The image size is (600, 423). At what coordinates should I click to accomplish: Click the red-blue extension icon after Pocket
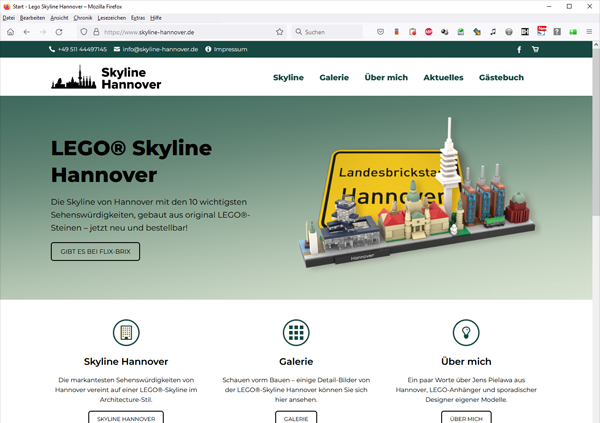pos(396,32)
